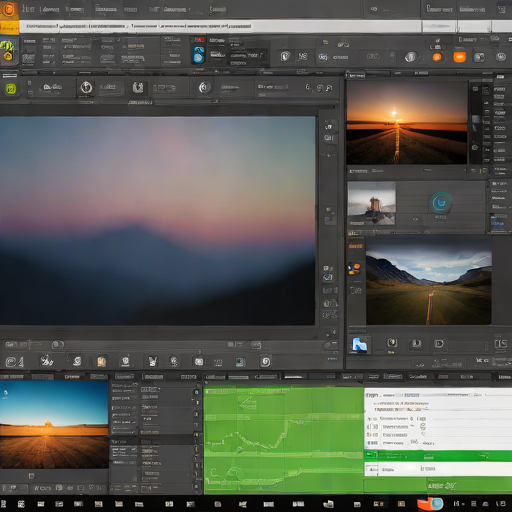Select the sunset road thumbnail
512x512 pixels.
tap(407, 122)
